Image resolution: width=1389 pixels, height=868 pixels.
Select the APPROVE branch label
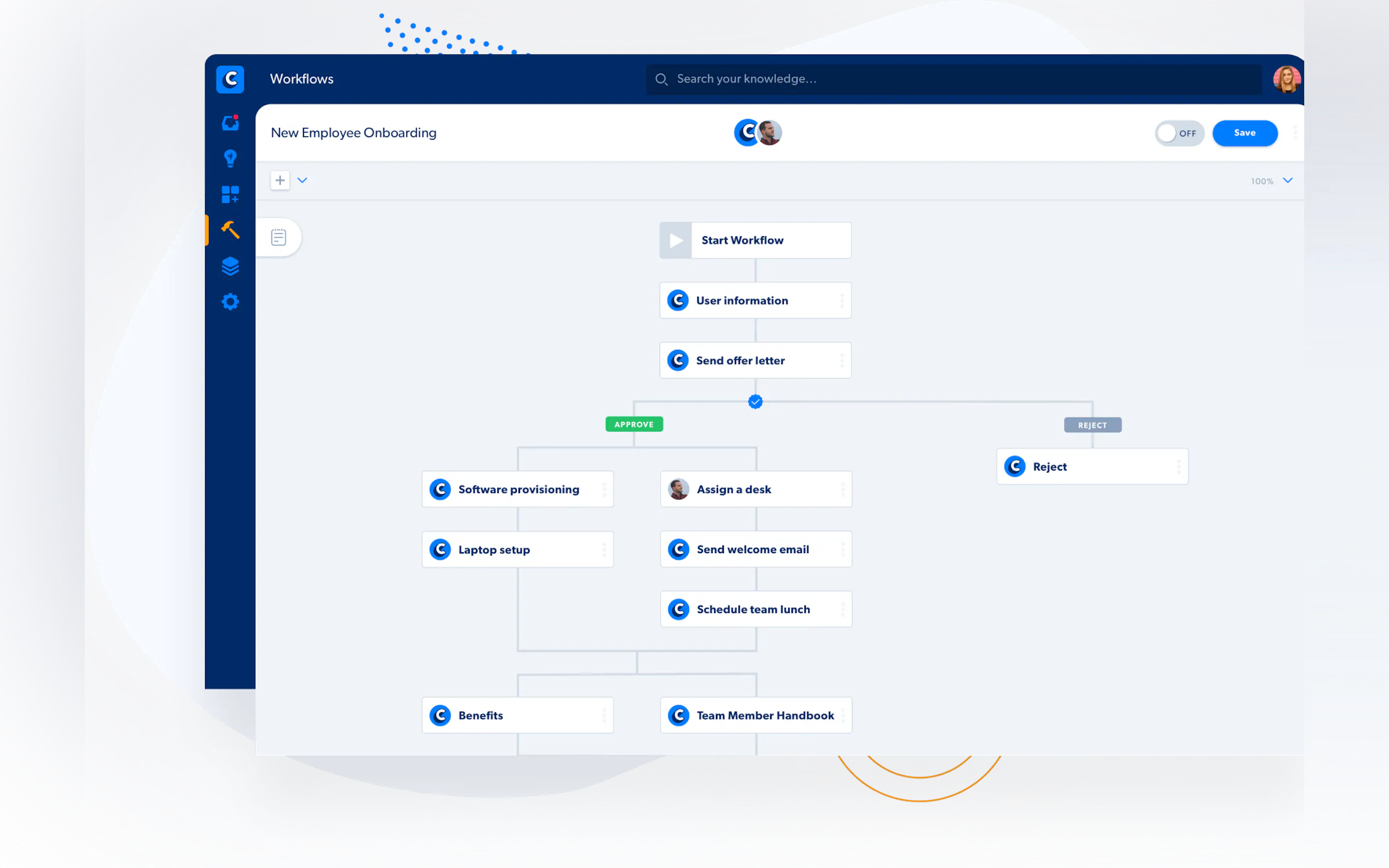[634, 424]
